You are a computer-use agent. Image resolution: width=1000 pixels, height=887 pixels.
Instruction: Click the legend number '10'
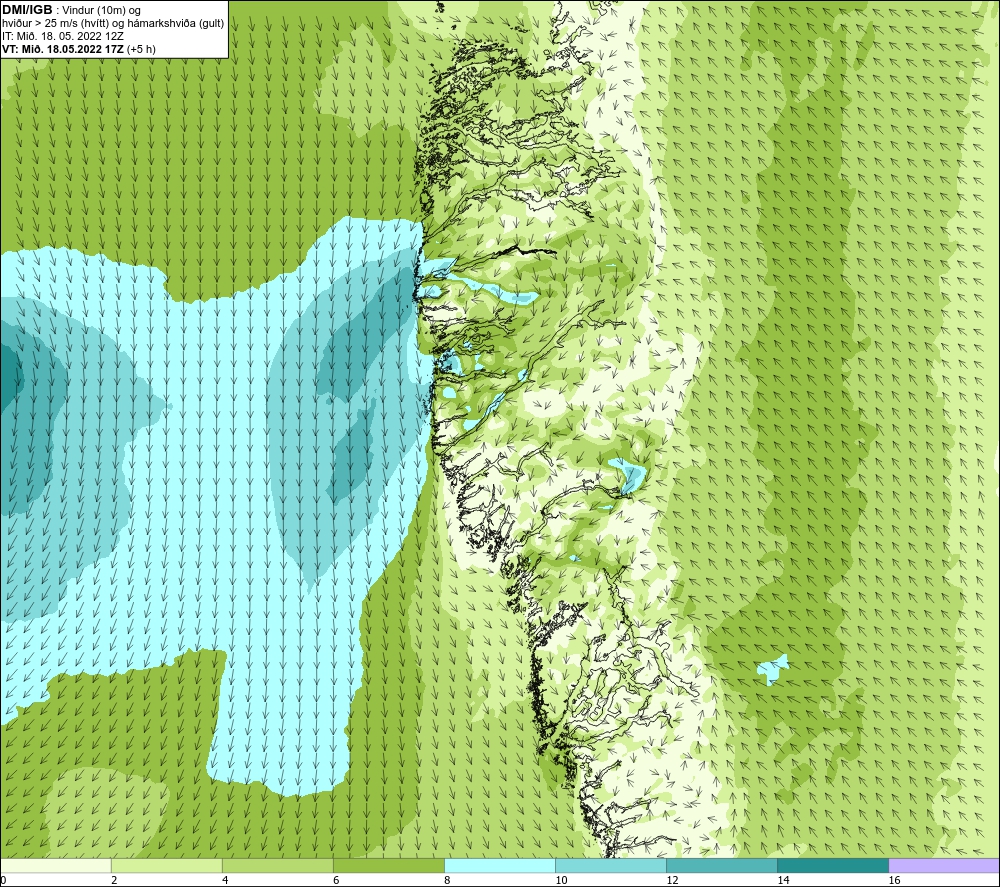click(x=561, y=881)
